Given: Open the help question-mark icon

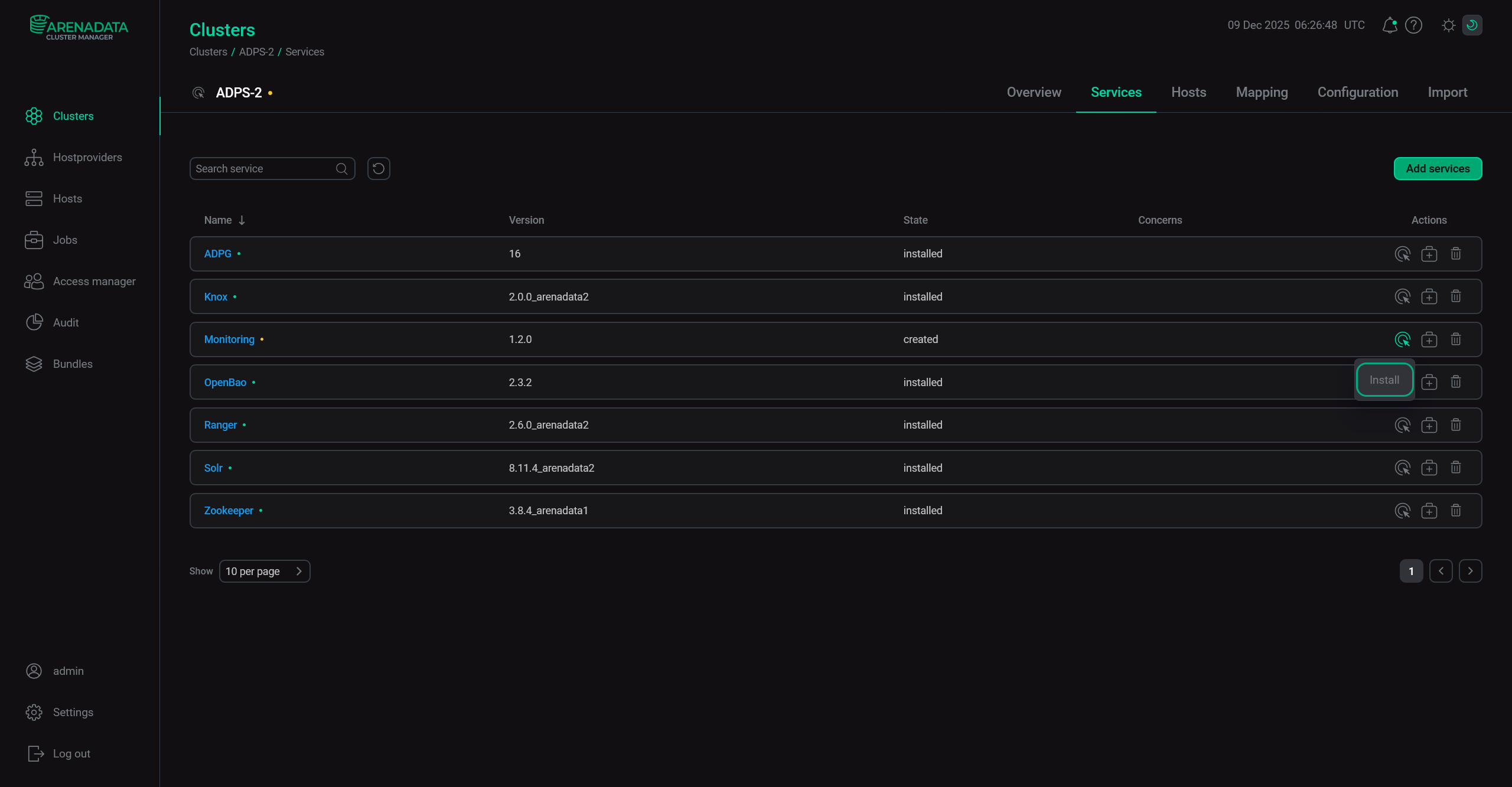Looking at the screenshot, I should pyautogui.click(x=1413, y=25).
